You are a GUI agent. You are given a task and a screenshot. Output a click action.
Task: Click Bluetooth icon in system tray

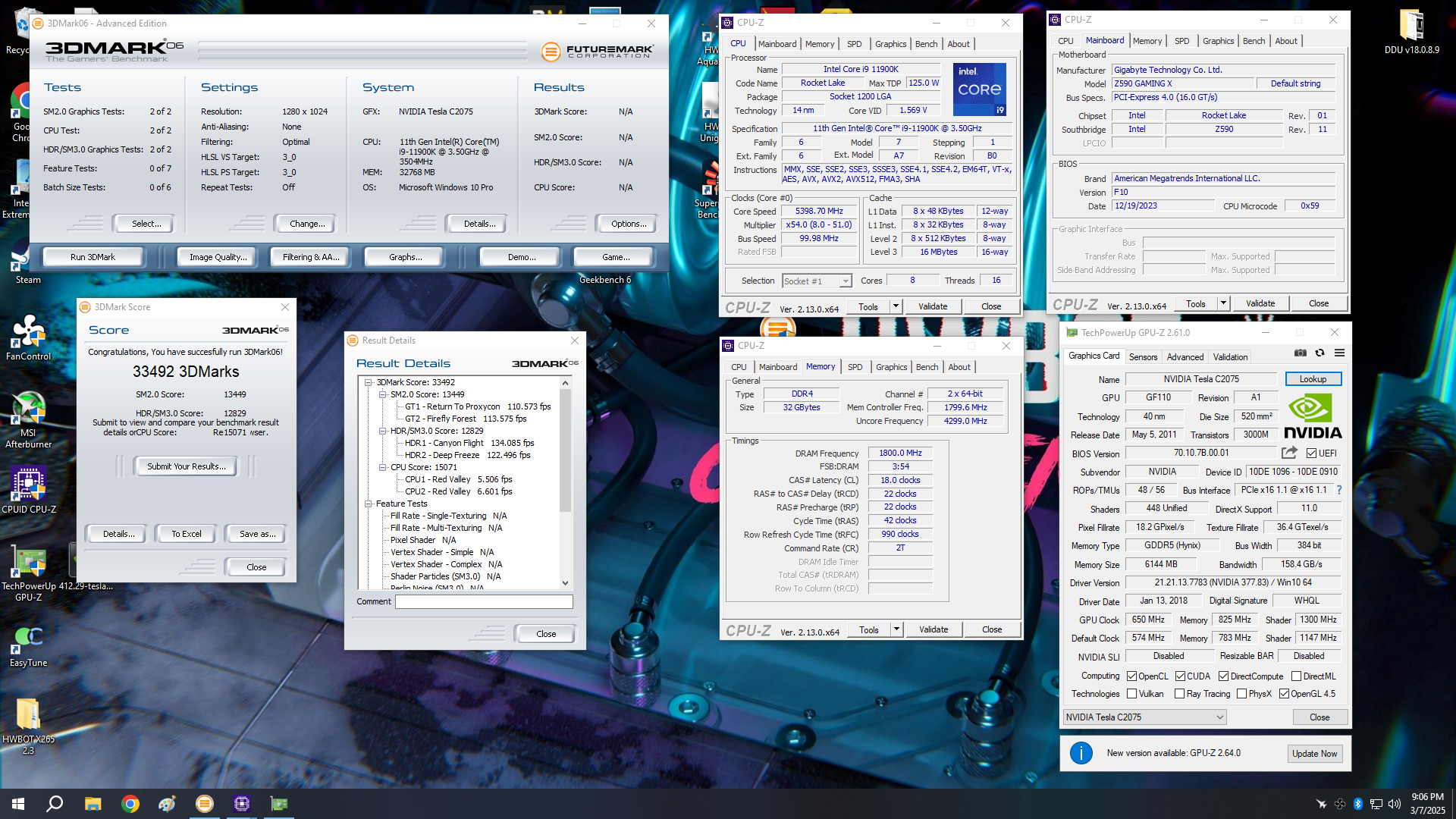click(1358, 804)
